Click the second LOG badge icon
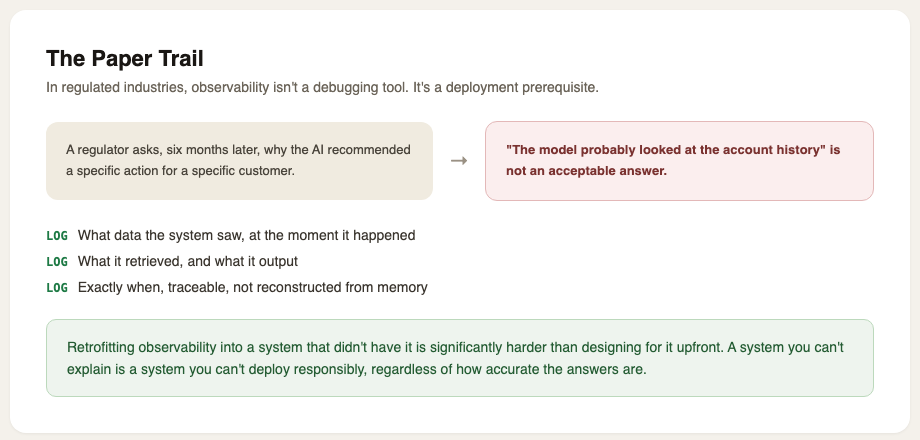 coord(57,262)
